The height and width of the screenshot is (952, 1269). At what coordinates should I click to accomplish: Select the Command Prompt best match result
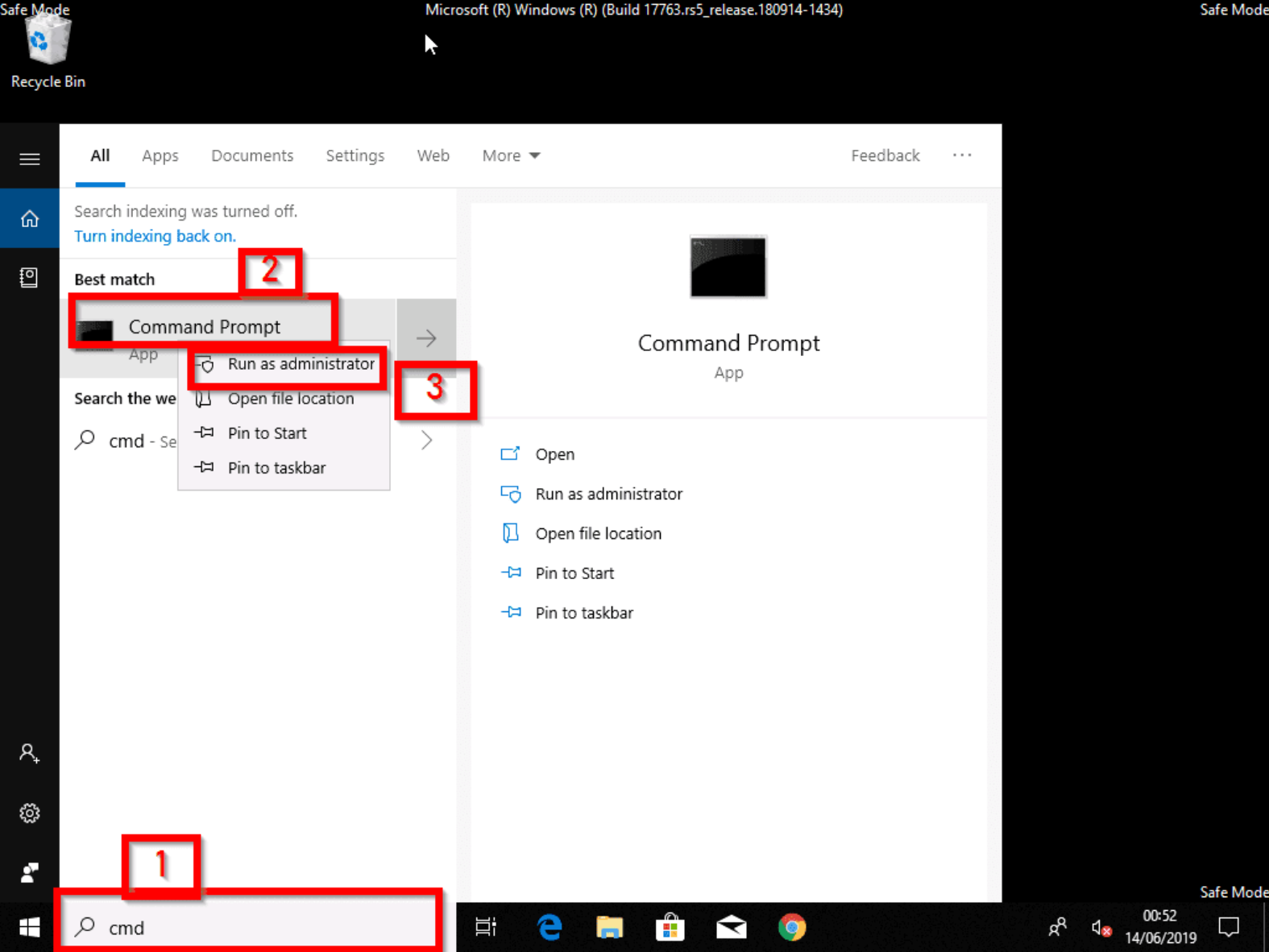(229, 337)
